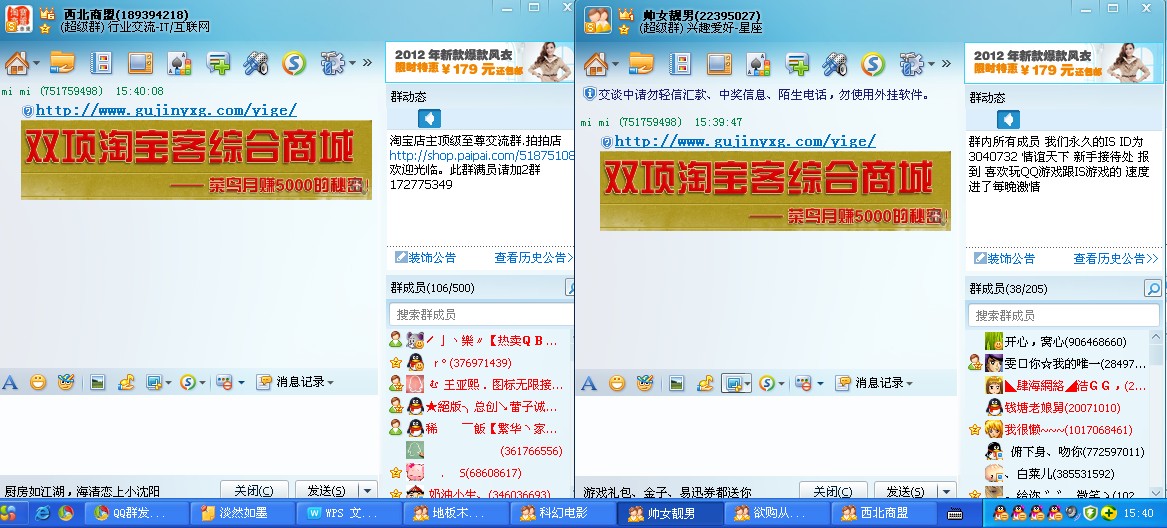1167x528 pixels.
Task: Open shop.paipai.com link in 西北商盟 announcement
Action: (x=482, y=155)
